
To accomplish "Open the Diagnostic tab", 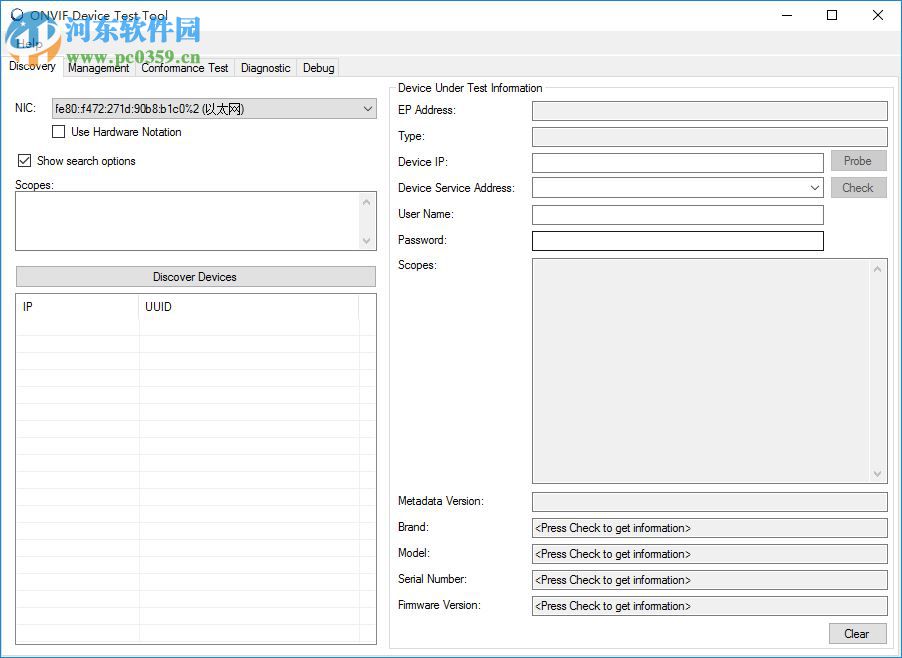I will [265, 67].
